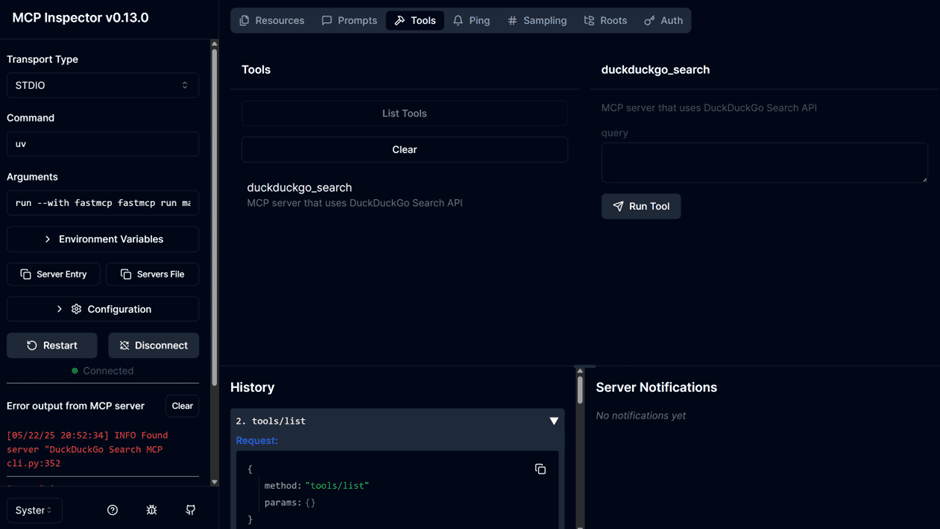
Task: Restart the MCP server connection
Action: 52,345
